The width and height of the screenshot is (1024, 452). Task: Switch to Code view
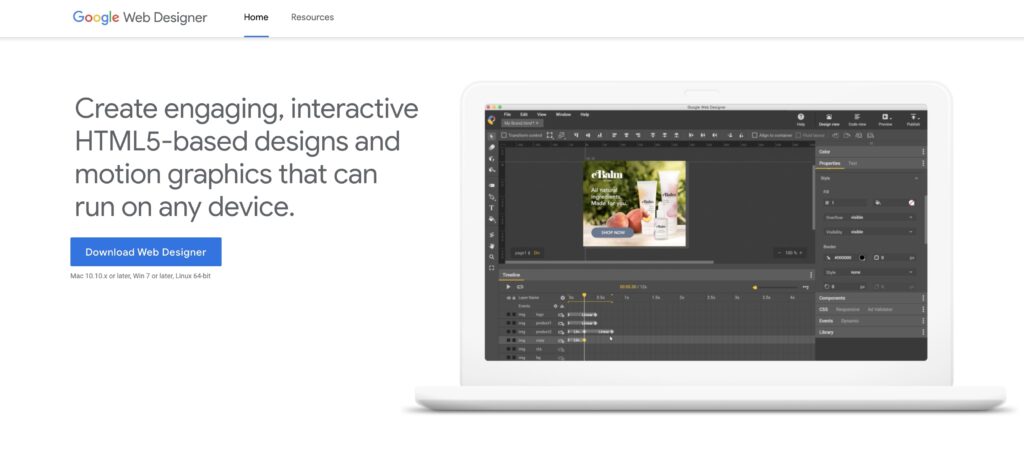[x=857, y=118]
